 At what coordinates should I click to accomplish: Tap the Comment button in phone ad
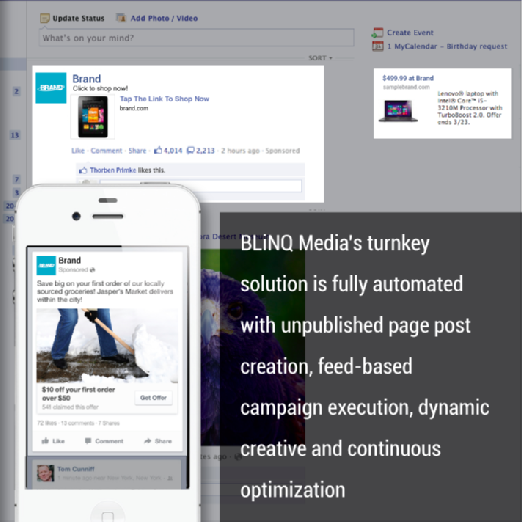click(104, 441)
